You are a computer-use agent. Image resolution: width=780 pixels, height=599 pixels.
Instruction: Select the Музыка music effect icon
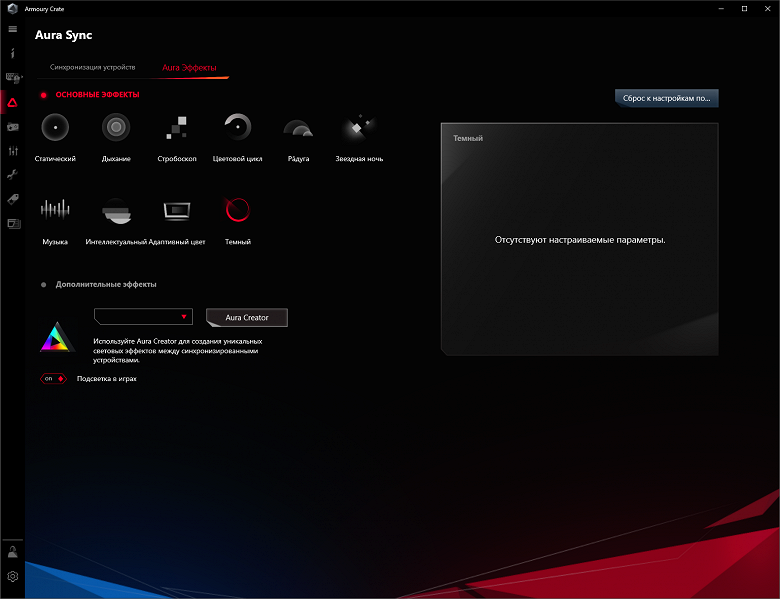[x=55, y=209]
